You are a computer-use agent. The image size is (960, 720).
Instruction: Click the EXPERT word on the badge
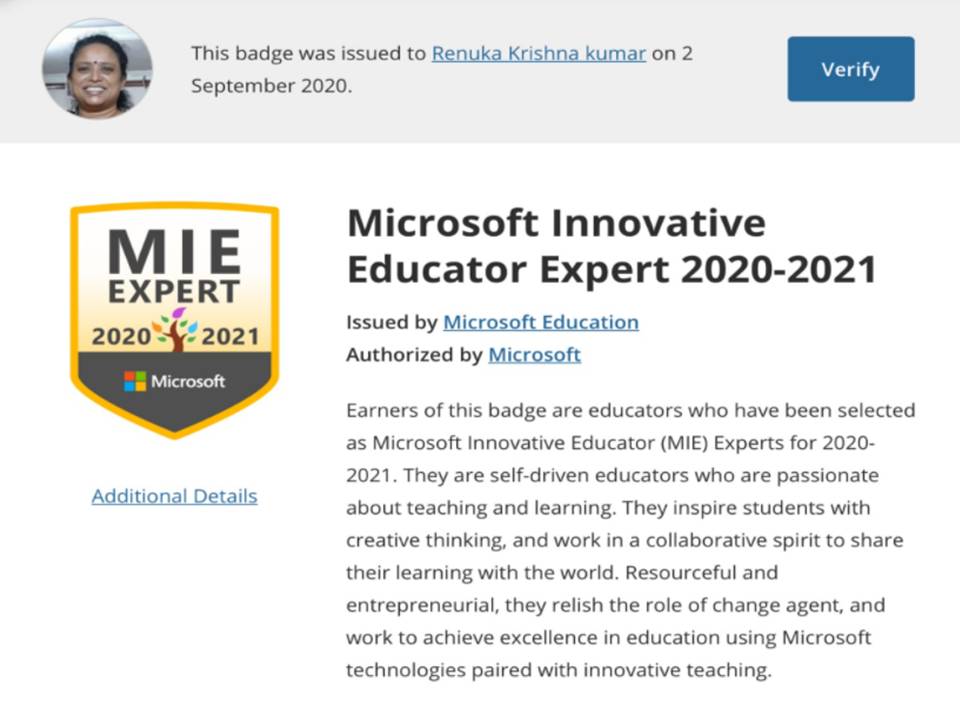174,292
